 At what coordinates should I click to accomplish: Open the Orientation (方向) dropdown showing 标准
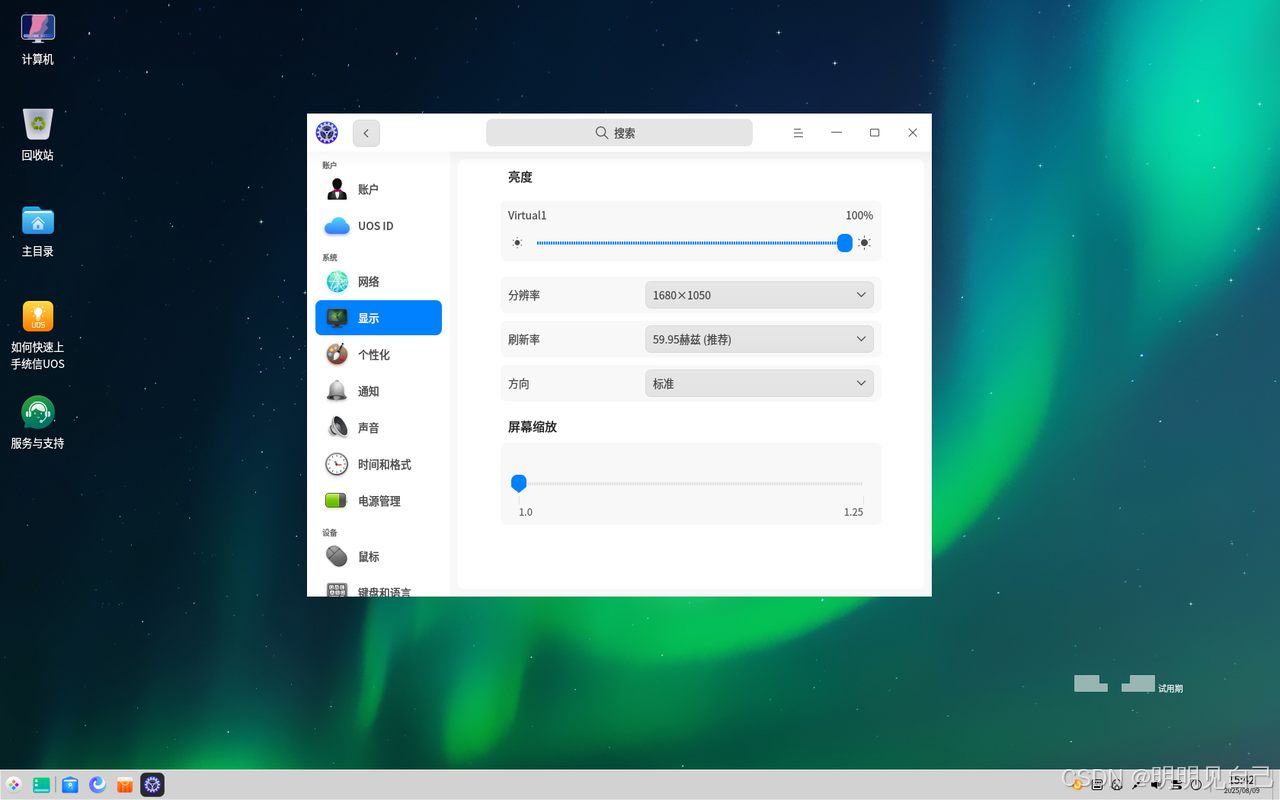[x=759, y=383]
